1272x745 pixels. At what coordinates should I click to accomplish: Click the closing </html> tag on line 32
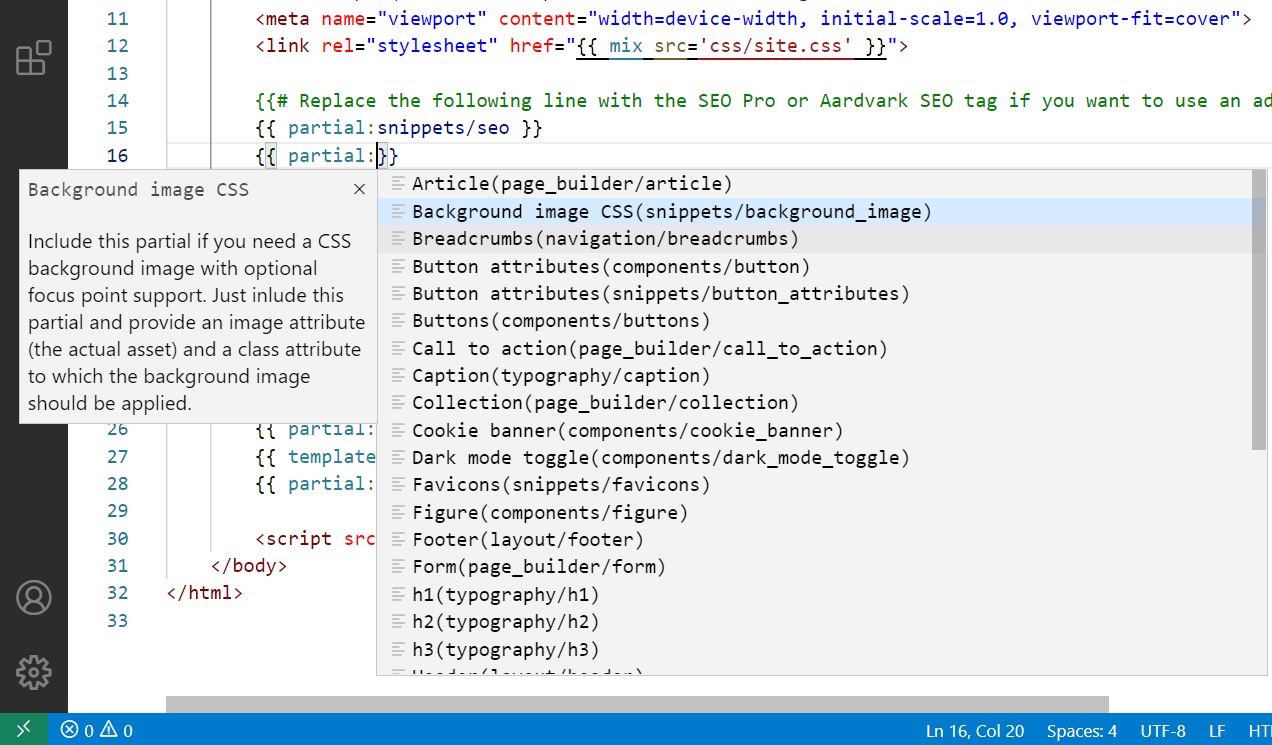point(205,593)
